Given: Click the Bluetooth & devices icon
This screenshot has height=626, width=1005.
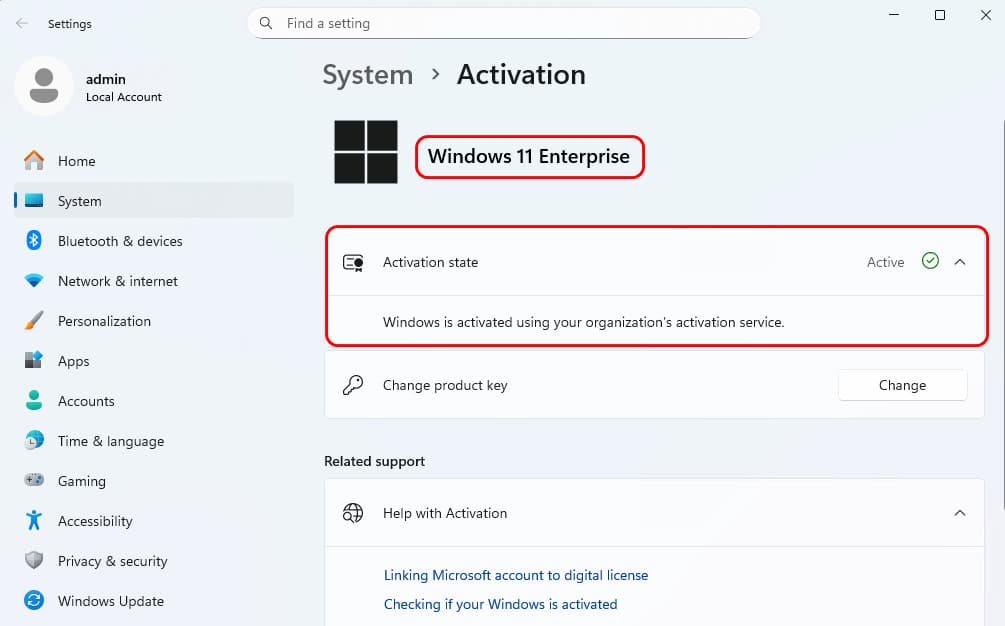Looking at the screenshot, I should click(x=34, y=241).
